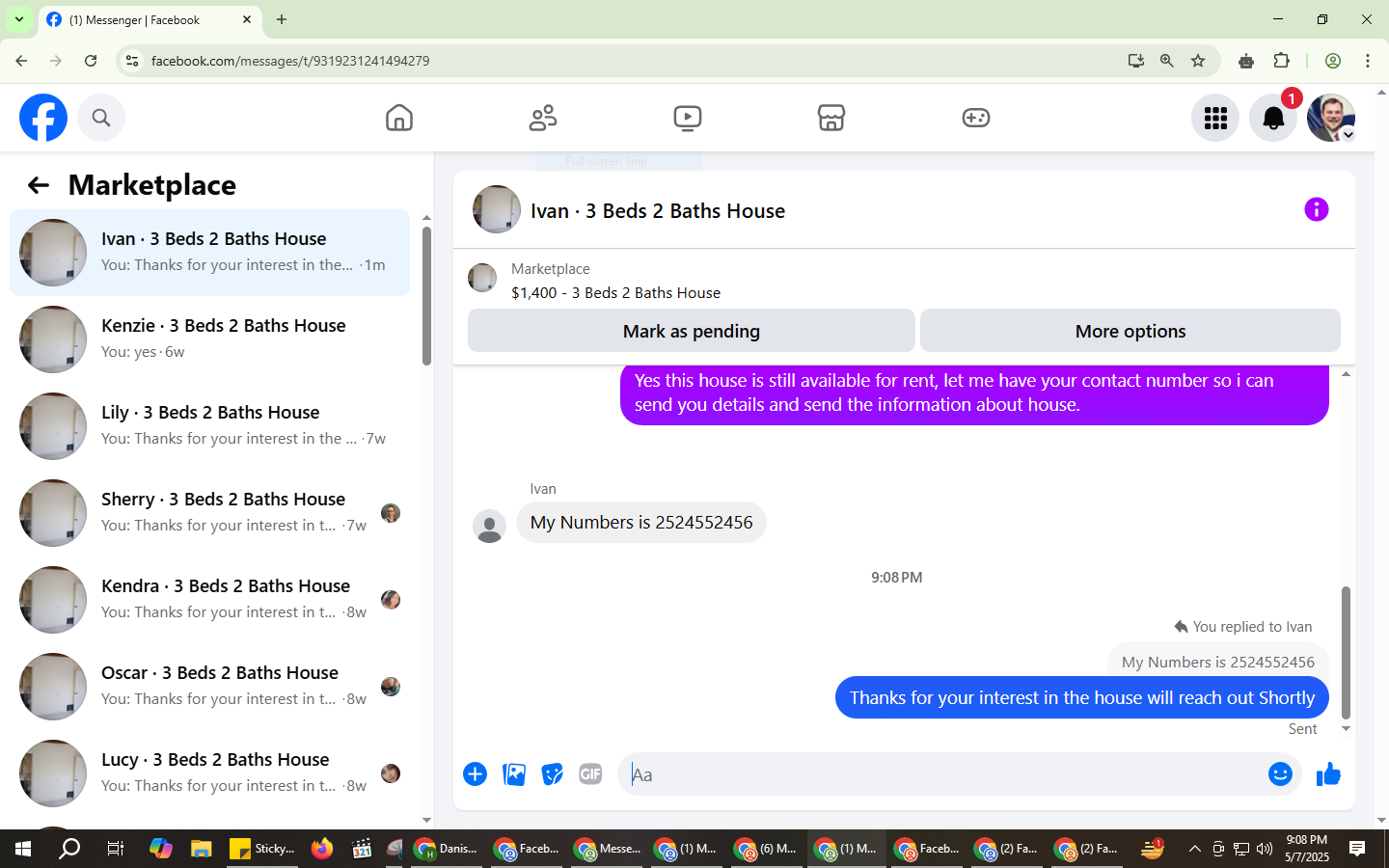
Task: Open the Kendra conversation
Action: pos(210,600)
